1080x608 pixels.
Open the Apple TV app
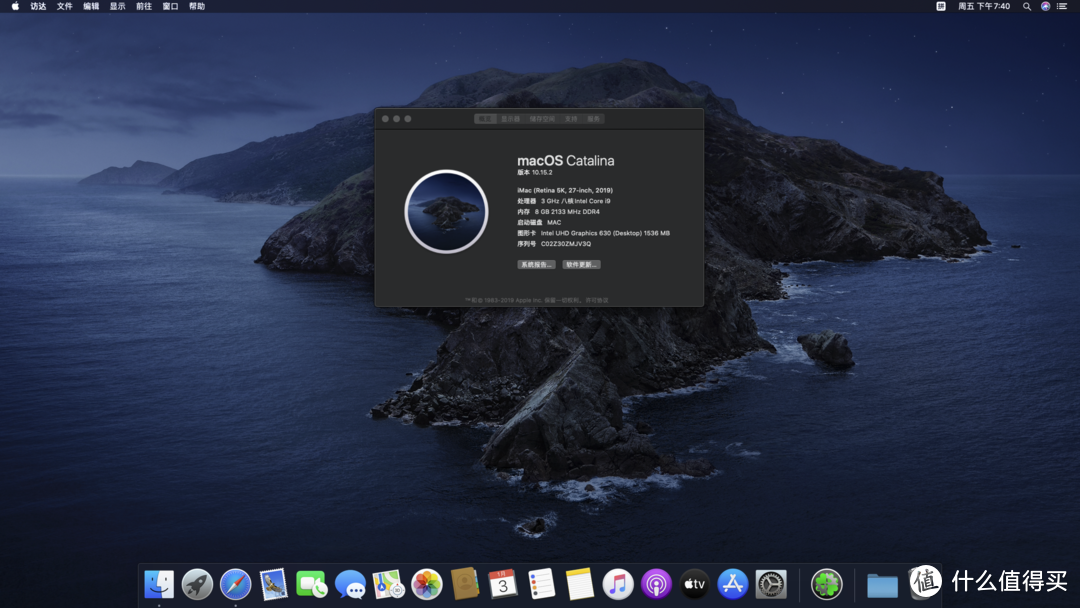point(694,585)
